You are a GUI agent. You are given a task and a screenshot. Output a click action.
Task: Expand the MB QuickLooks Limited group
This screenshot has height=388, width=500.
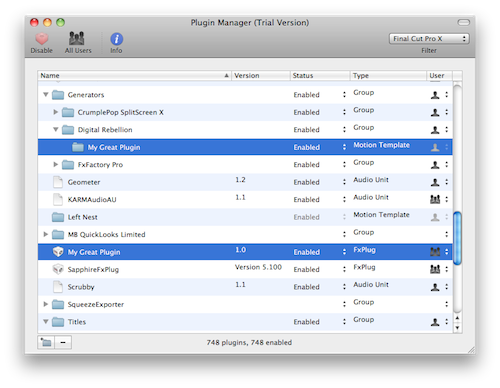46,234
